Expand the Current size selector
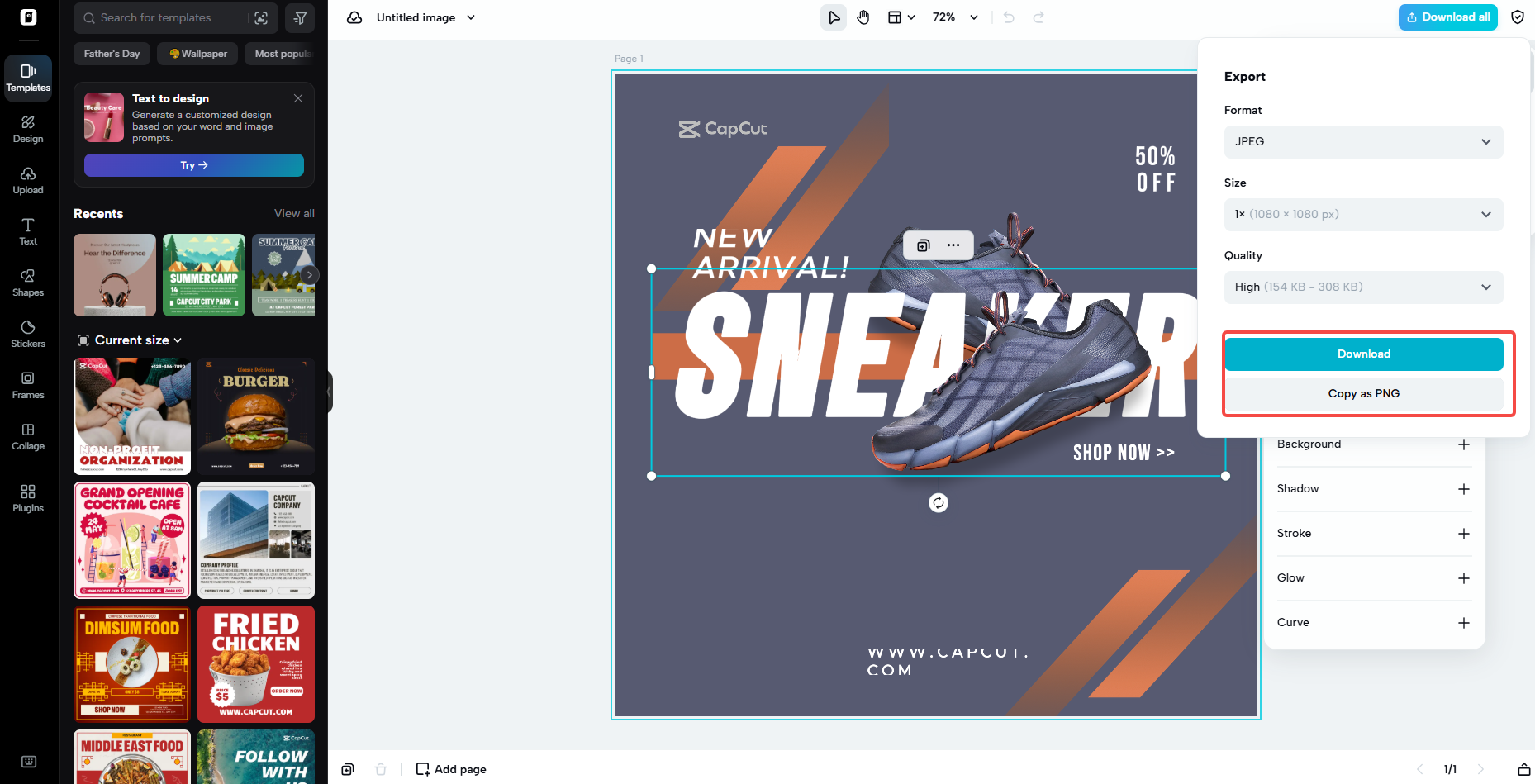The image size is (1535, 784). coord(130,340)
